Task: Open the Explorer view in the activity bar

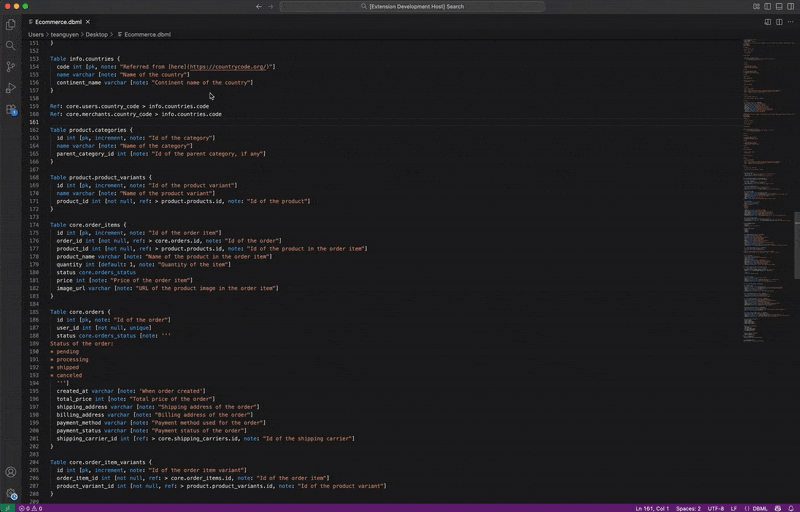Action: click(10, 24)
